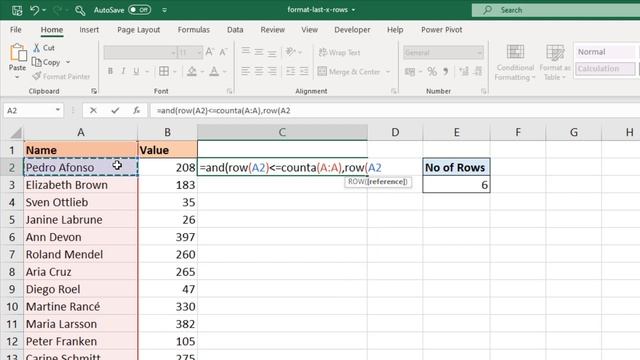Viewport: 640px width, 360px height.
Task: Click the Orientation icon
Action: click(290, 51)
